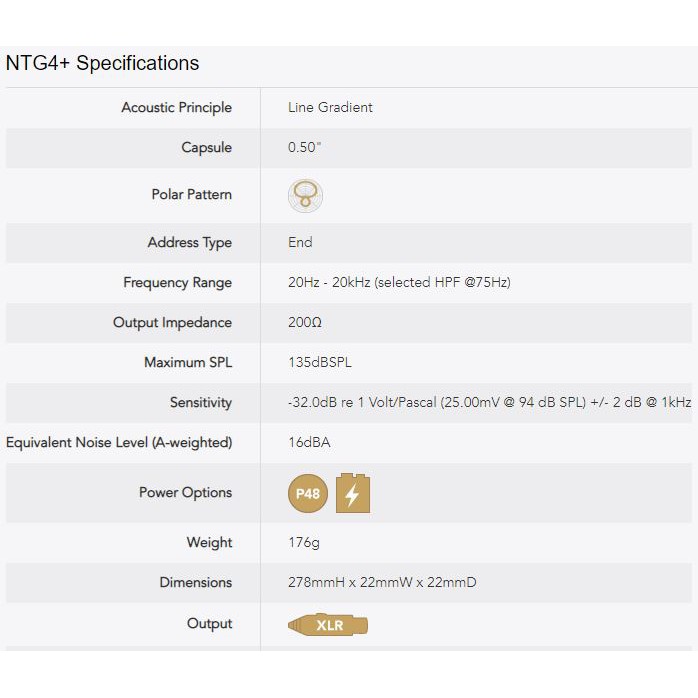Viewport: 698px width, 698px height.
Task: Click the 0.50" capsule value
Action: 304,148
